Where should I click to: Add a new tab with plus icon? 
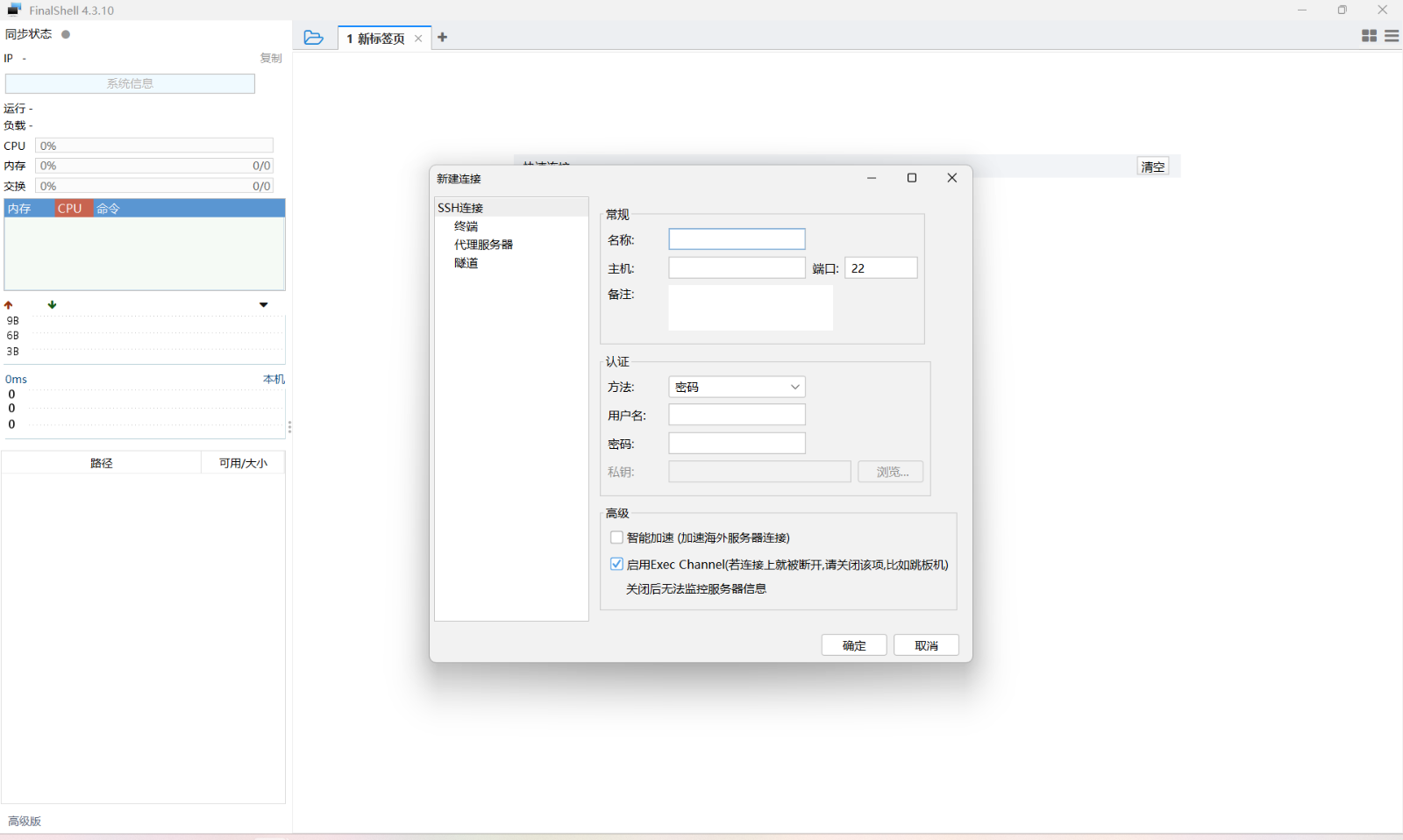click(443, 38)
